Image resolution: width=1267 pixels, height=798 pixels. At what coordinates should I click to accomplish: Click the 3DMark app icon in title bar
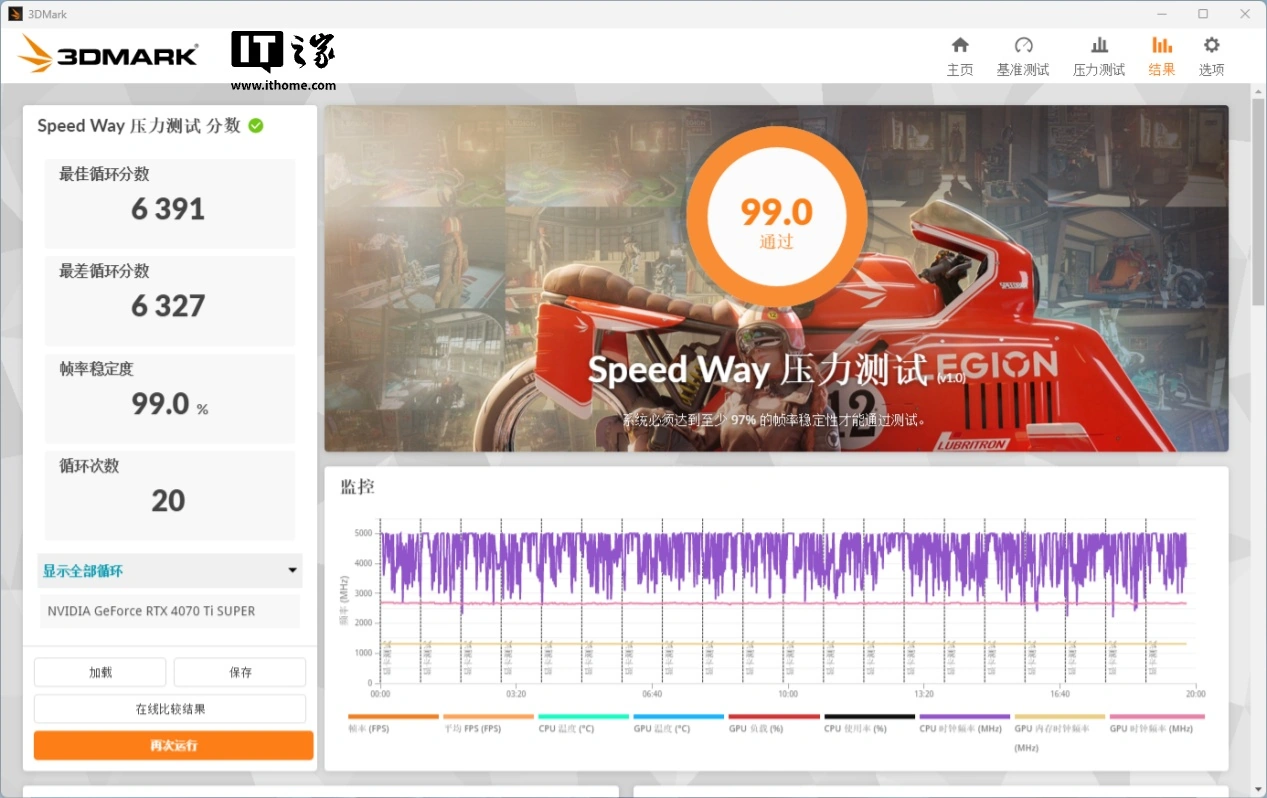[15, 14]
